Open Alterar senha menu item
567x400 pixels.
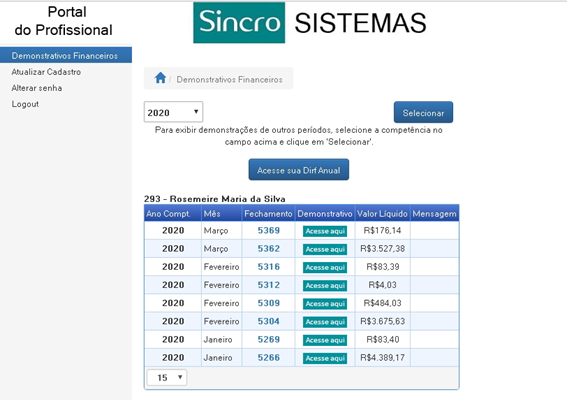[x=37, y=88]
